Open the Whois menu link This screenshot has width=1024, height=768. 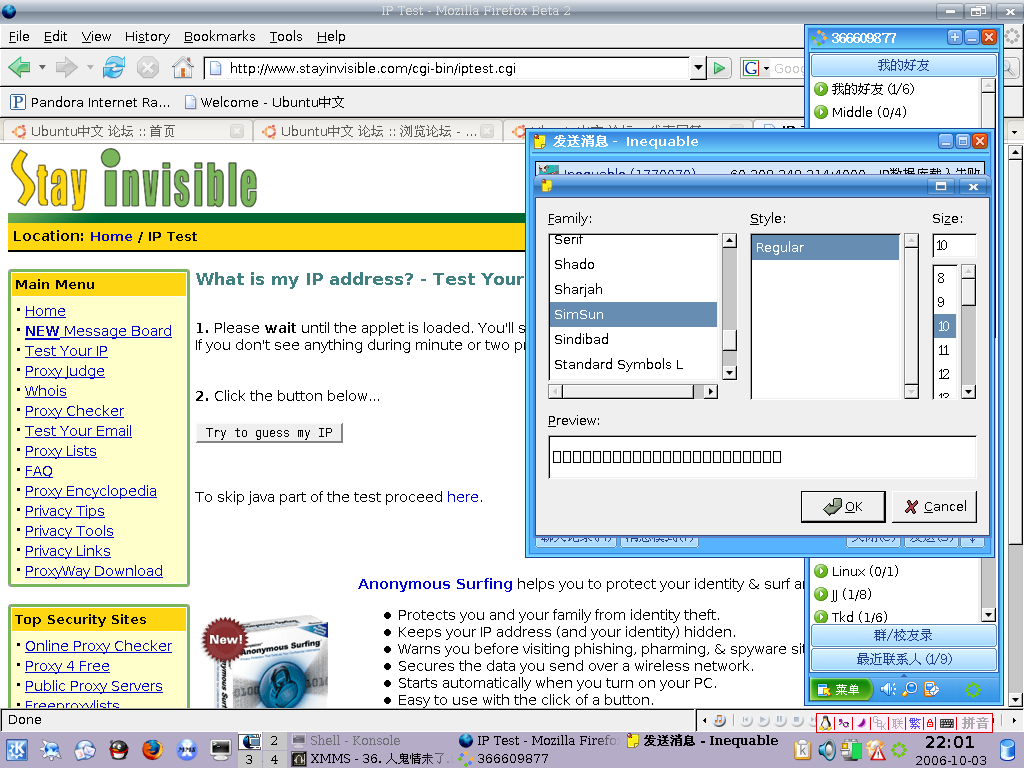coord(46,391)
